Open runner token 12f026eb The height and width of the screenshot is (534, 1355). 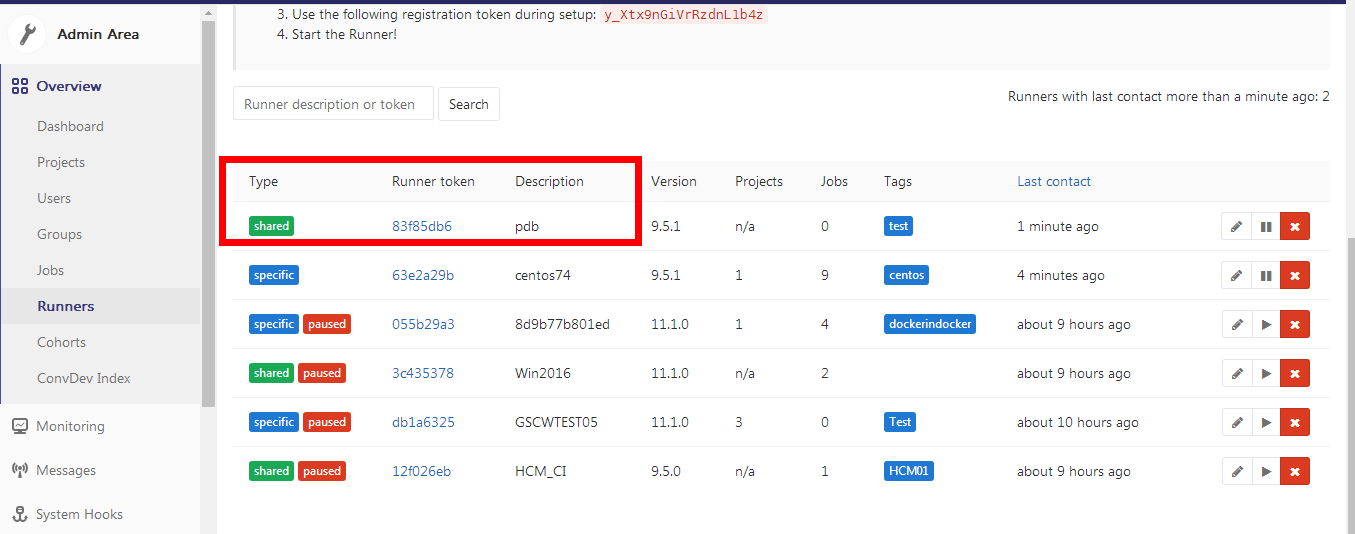pos(422,471)
